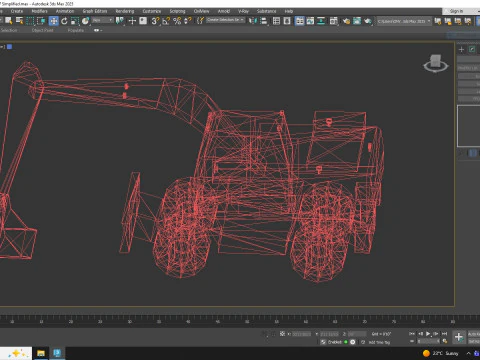
Task: Click Edit Named Selection Sets icon
Action: (x=200, y=21)
